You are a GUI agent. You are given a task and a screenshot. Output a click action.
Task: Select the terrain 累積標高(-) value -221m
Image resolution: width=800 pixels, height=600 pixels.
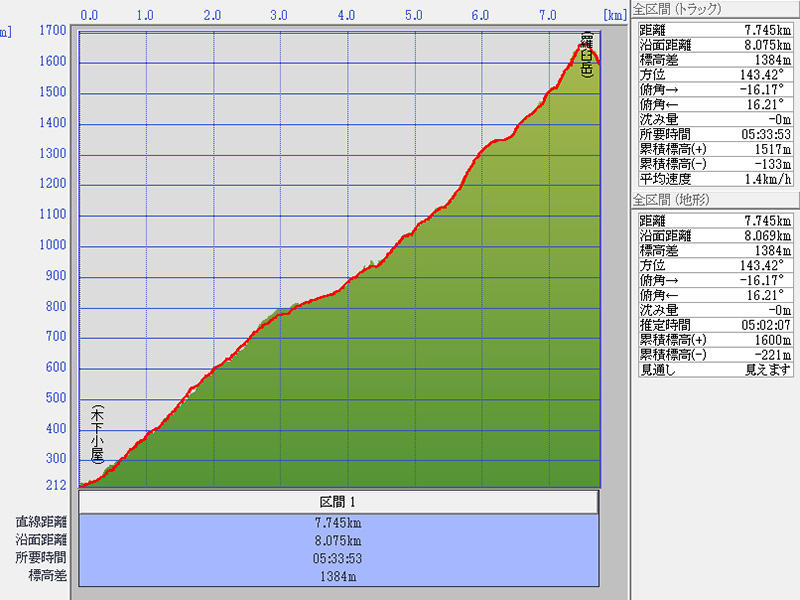coord(755,355)
